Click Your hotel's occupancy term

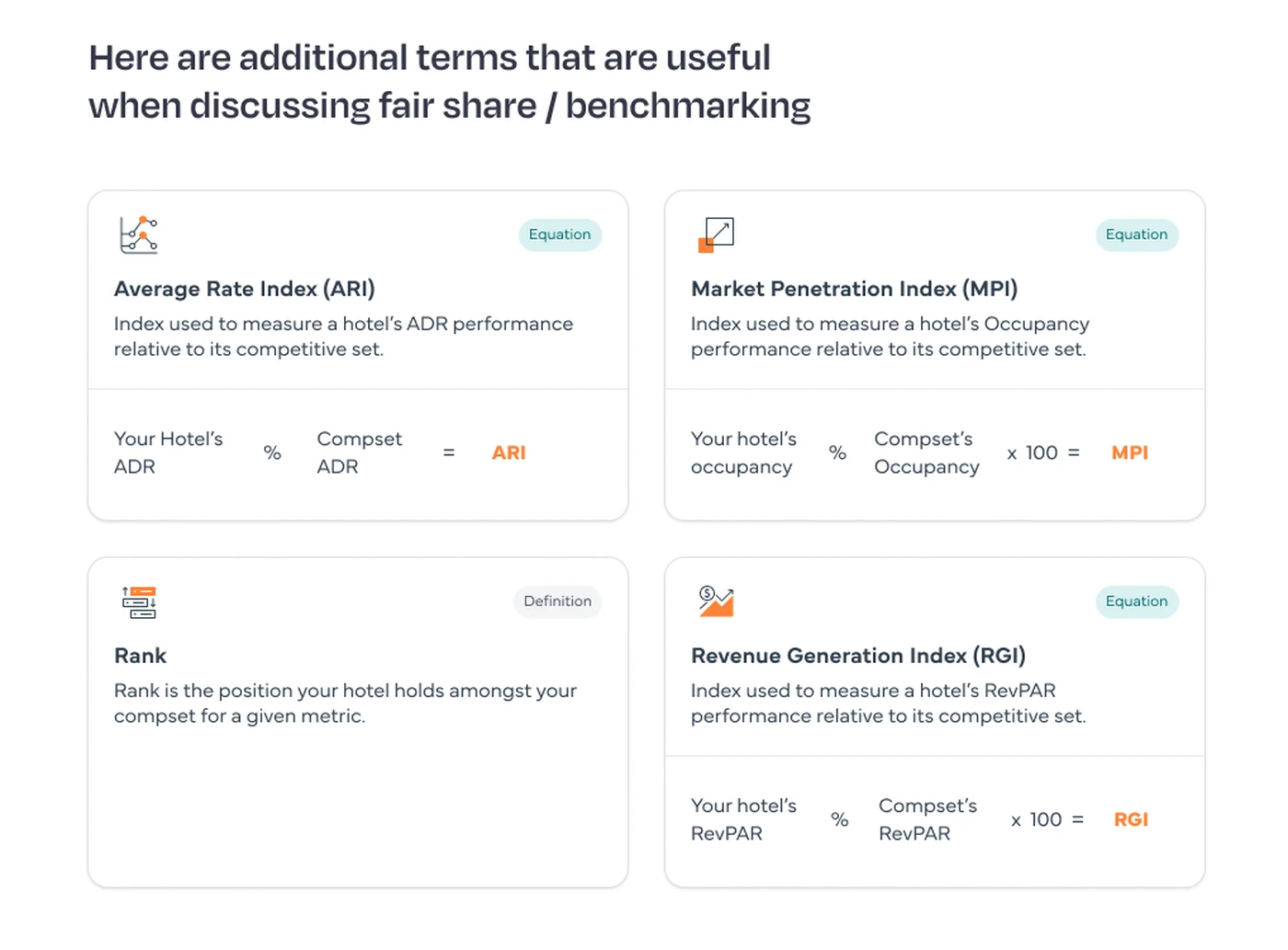(x=743, y=452)
